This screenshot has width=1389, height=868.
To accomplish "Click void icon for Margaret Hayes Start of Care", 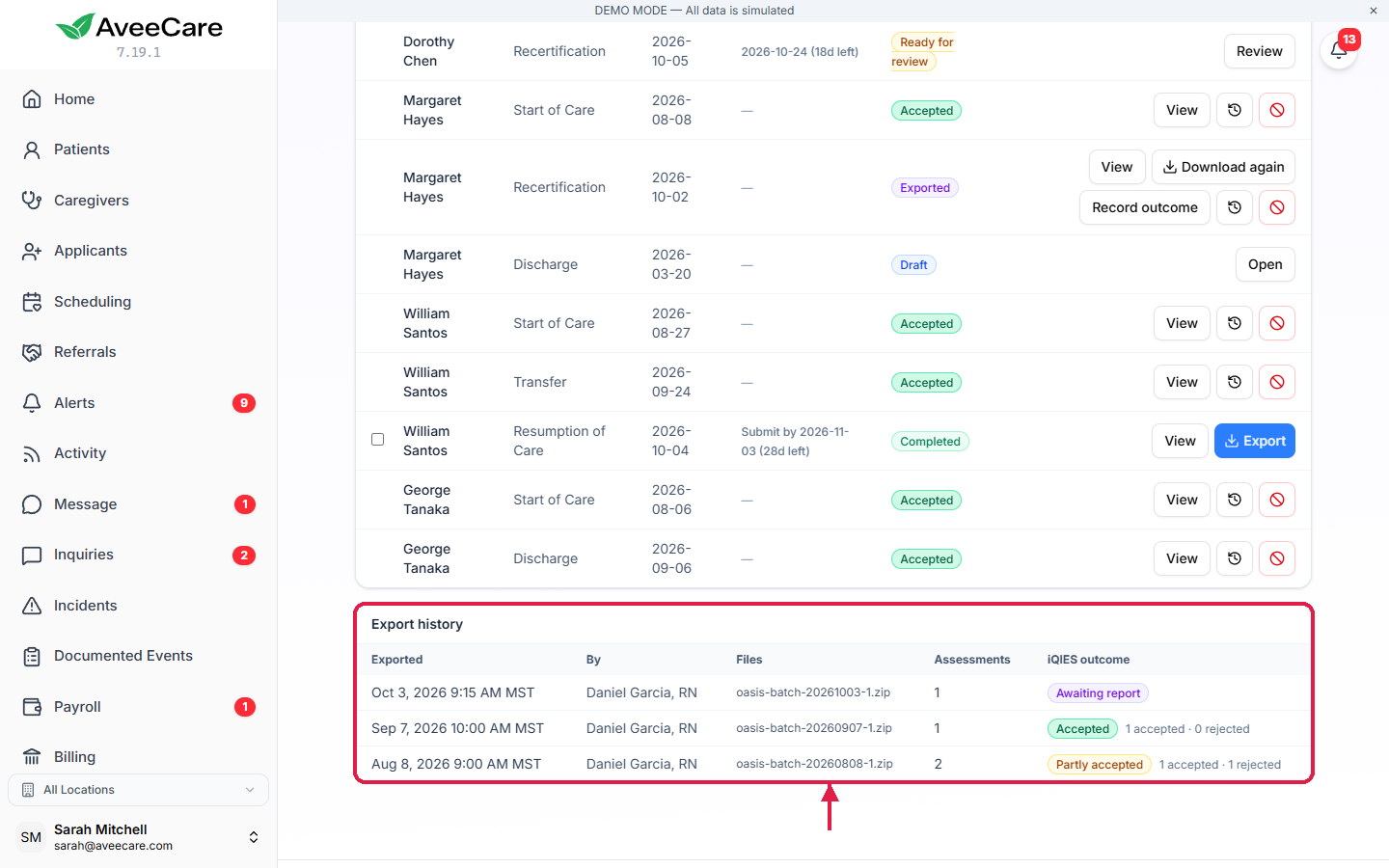I will coord(1277,110).
